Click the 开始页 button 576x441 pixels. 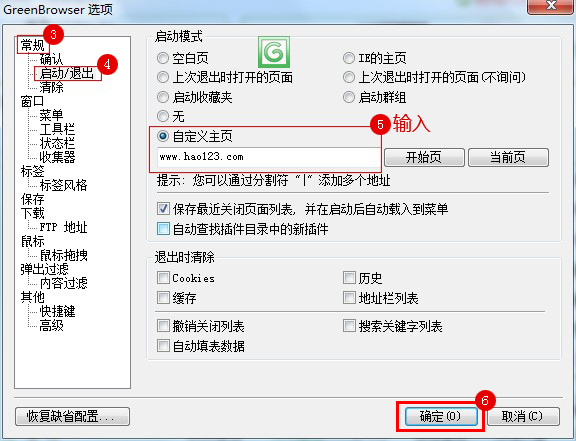(424, 157)
